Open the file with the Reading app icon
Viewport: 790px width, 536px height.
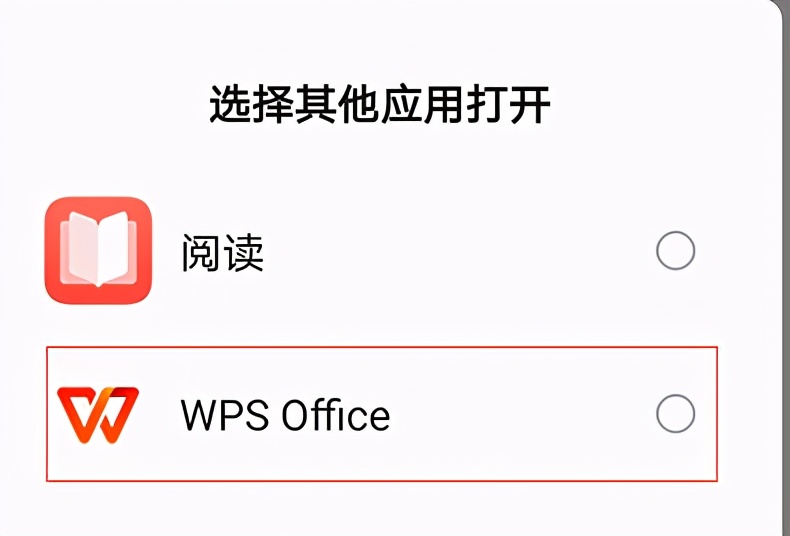point(98,250)
